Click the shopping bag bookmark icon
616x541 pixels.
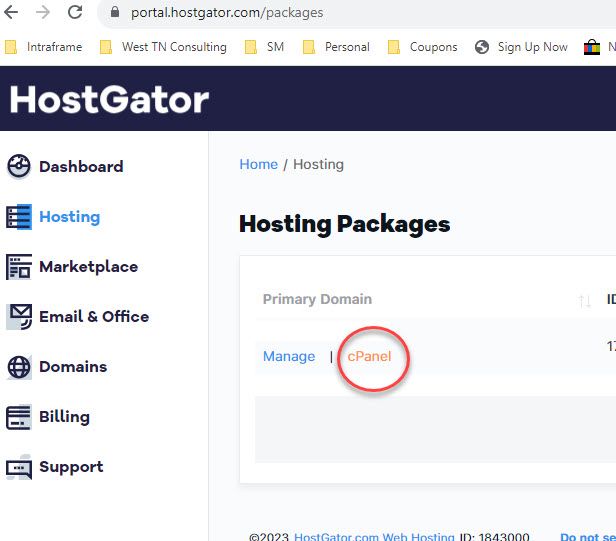(x=592, y=48)
